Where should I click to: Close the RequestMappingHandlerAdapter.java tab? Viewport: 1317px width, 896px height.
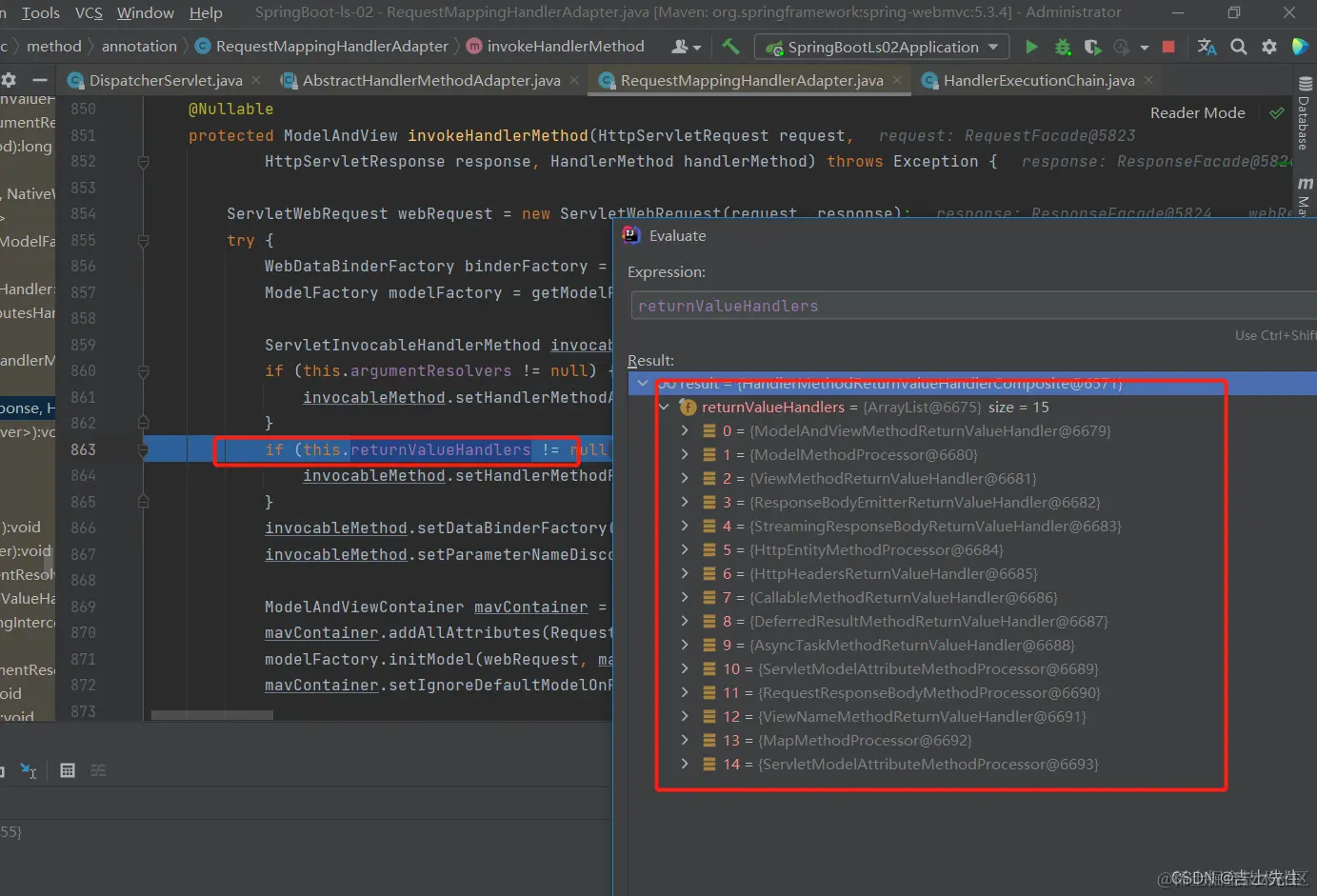coord(897,80)
